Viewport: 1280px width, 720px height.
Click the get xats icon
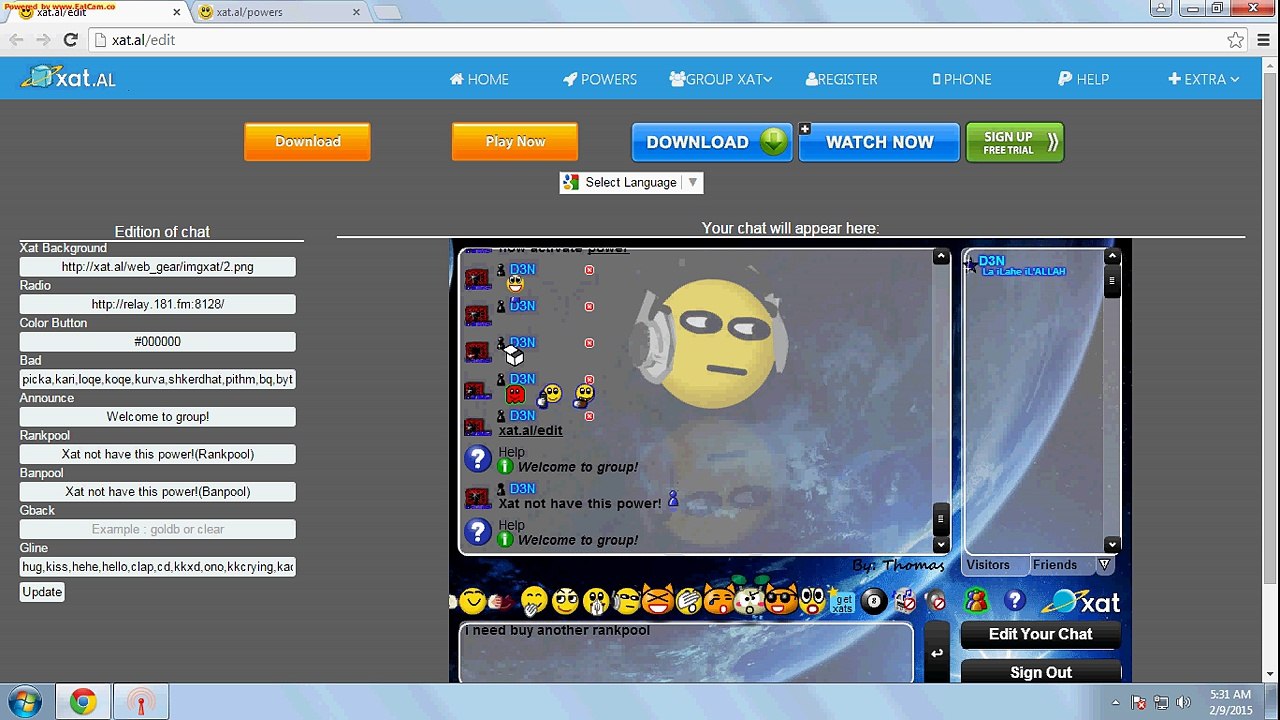click(842, 602)
